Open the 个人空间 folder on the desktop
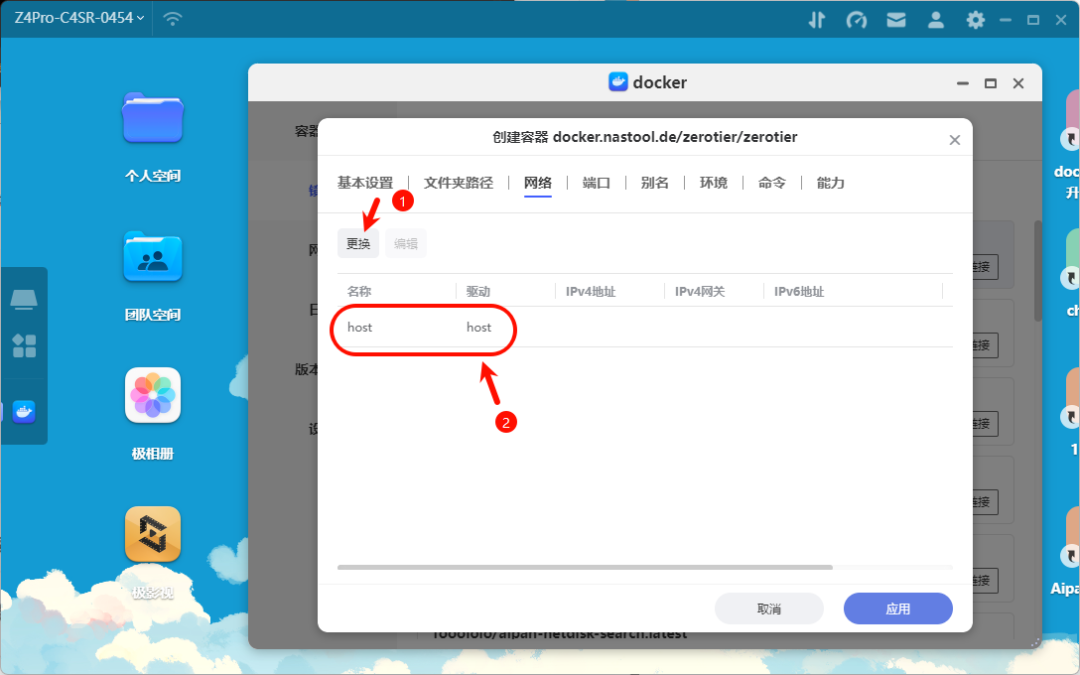 (152, 118)
